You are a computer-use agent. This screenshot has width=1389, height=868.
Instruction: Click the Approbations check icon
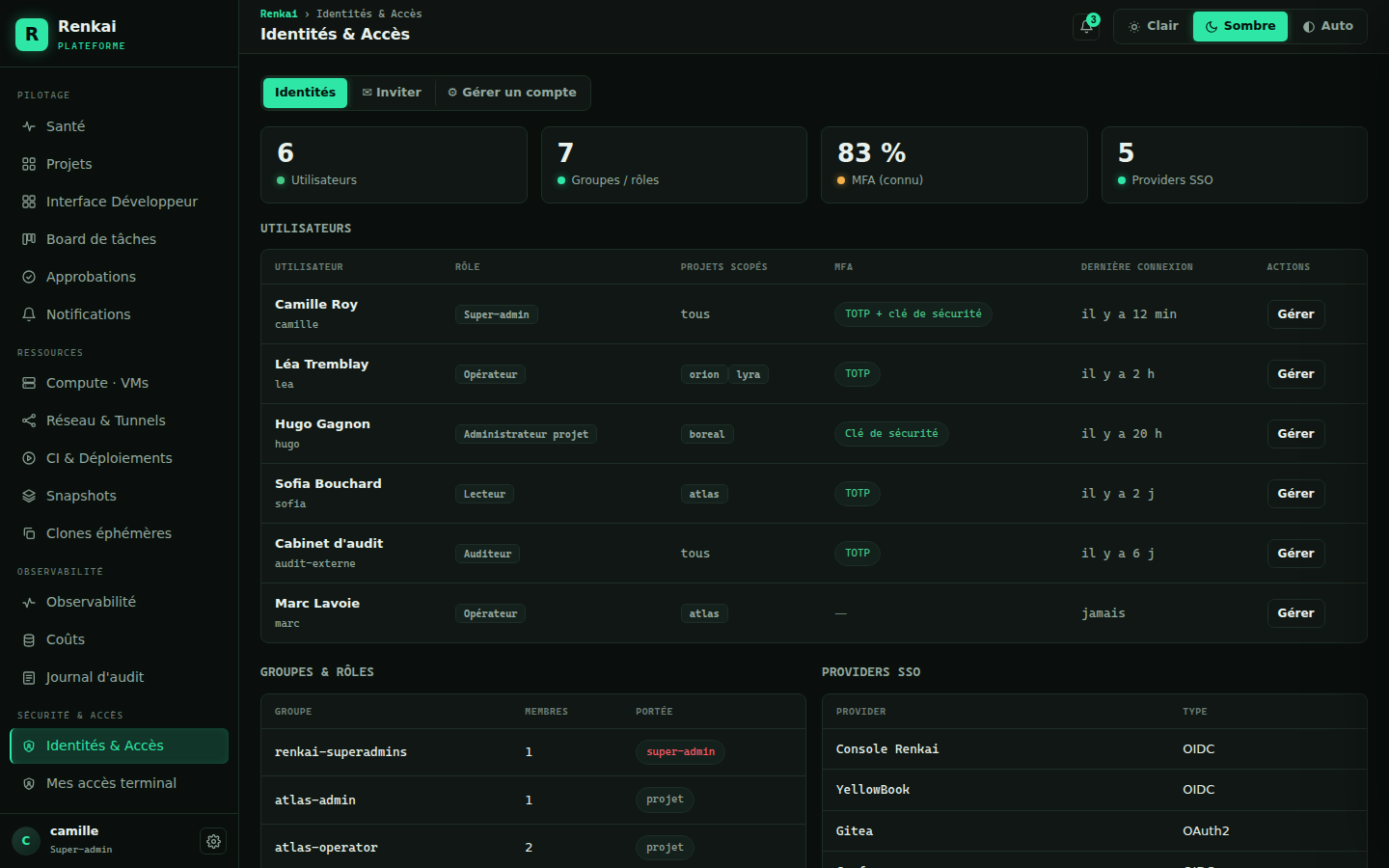point(29,277)
